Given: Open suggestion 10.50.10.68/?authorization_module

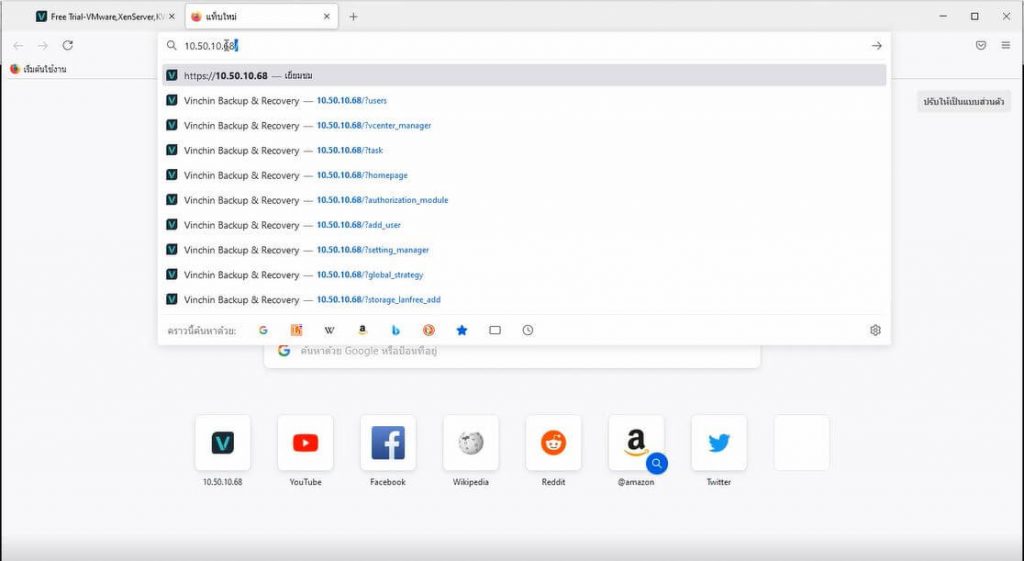Looking at the screenshot, I should 524,200.
